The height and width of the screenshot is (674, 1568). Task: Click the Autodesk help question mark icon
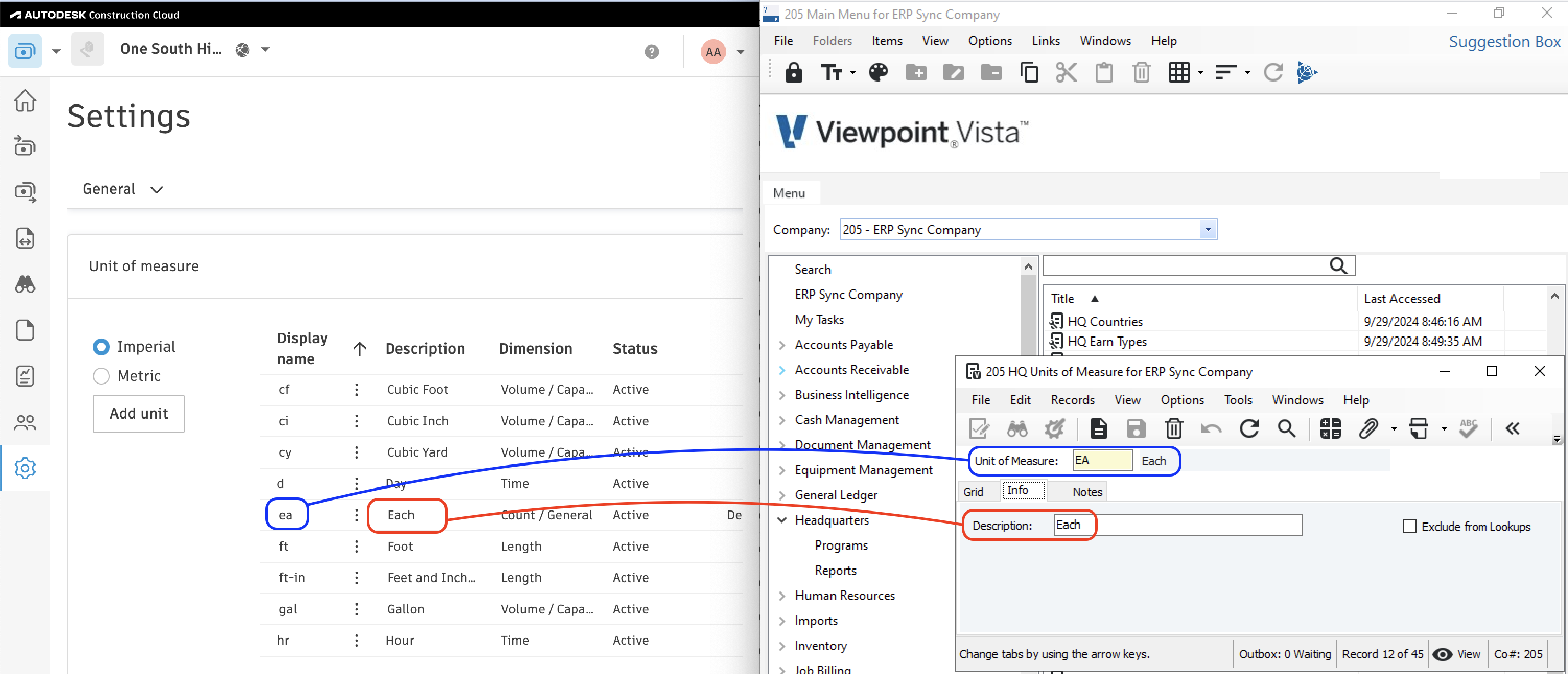click(x=651, y=52)
